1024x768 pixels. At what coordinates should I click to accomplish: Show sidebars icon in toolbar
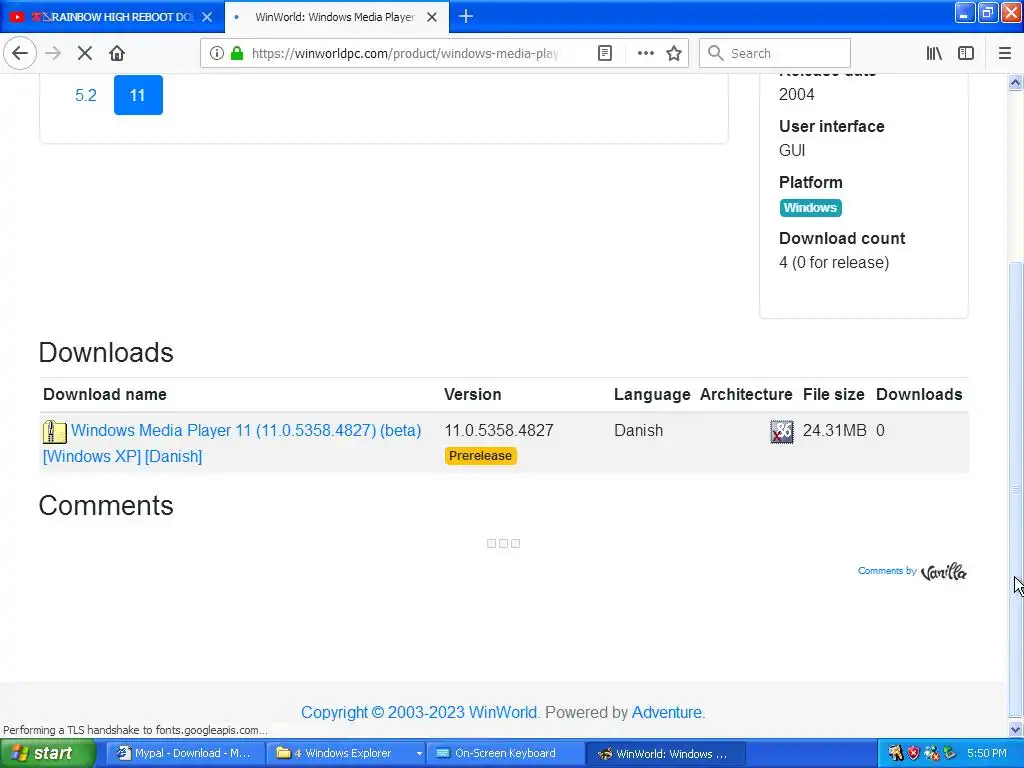click(966, 53)
